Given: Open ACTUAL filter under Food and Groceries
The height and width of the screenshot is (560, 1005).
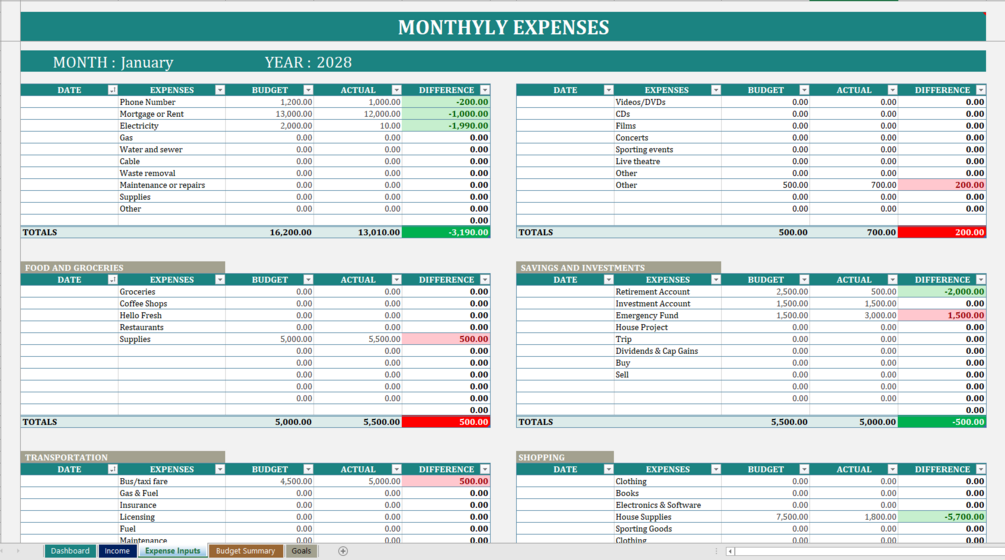Looking at the screenshot, I should click(x=397, y=280).
